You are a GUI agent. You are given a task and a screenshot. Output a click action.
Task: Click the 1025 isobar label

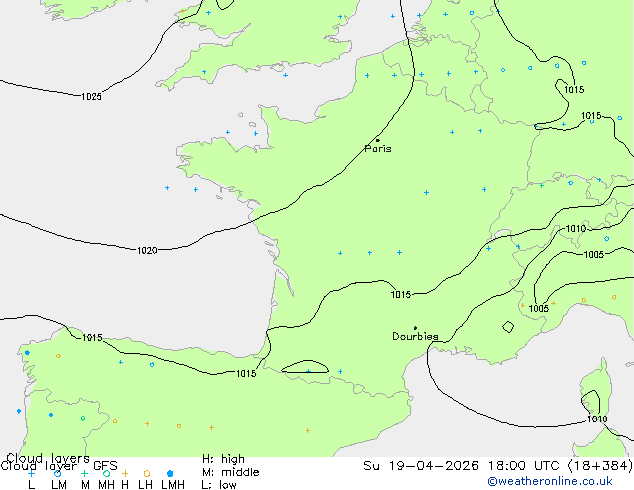tap(91, 96)
